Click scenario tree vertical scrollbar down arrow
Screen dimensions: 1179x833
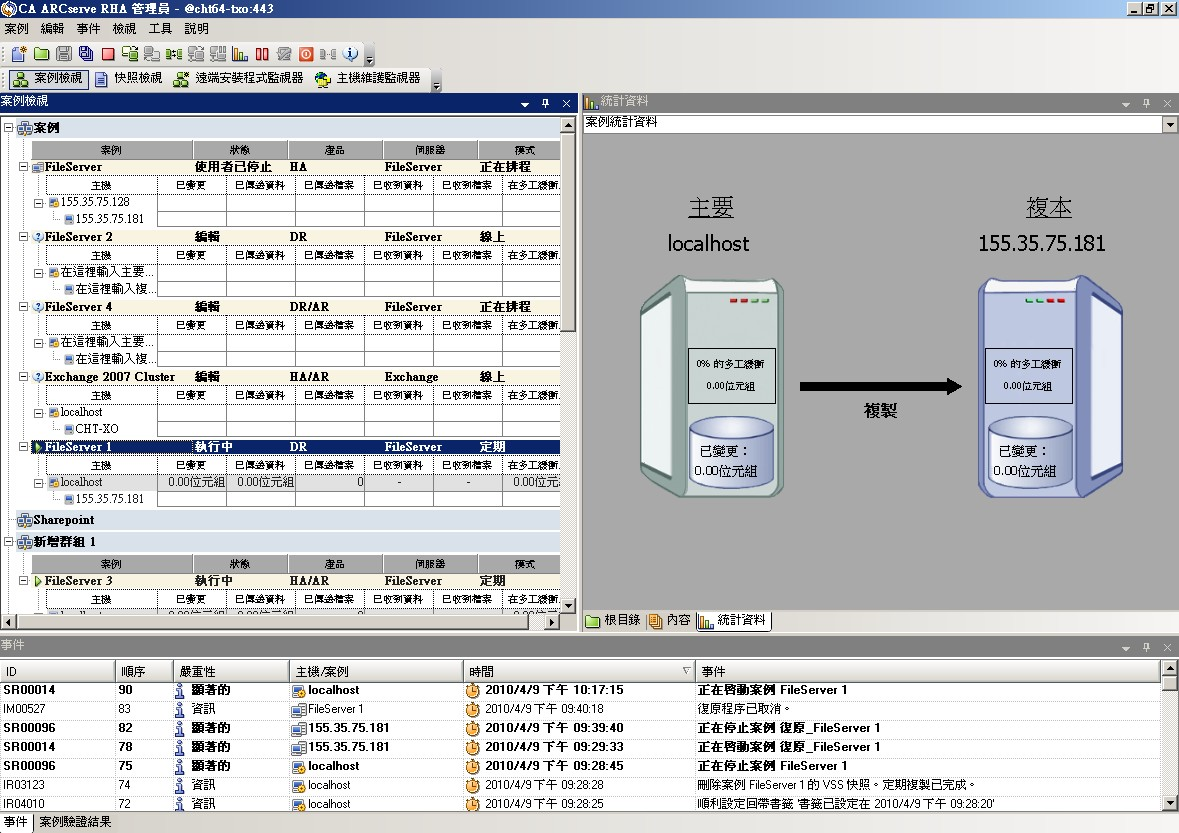click(568, 605)
